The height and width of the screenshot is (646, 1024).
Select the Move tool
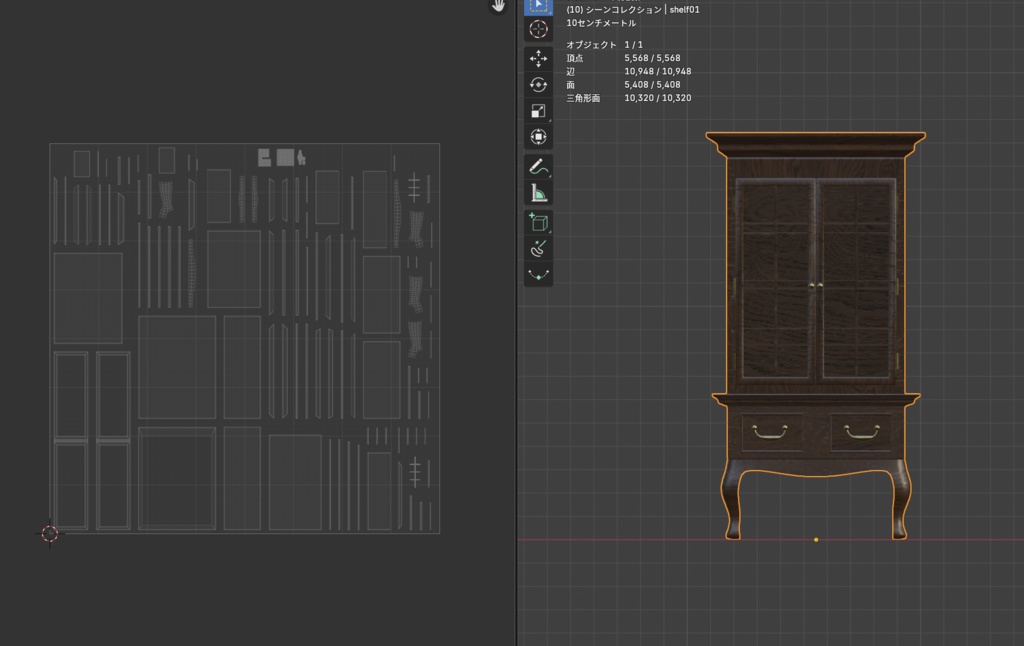[x=538, y=59]
